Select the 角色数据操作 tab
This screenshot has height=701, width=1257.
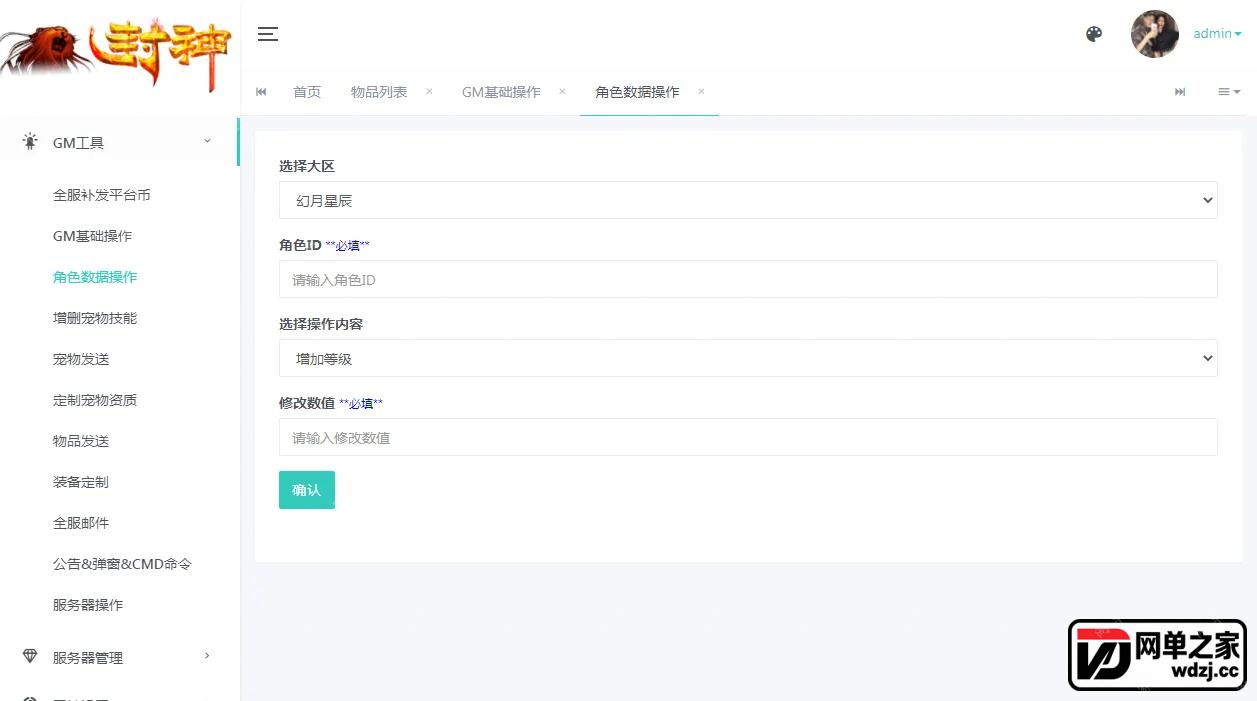(637, 92)
